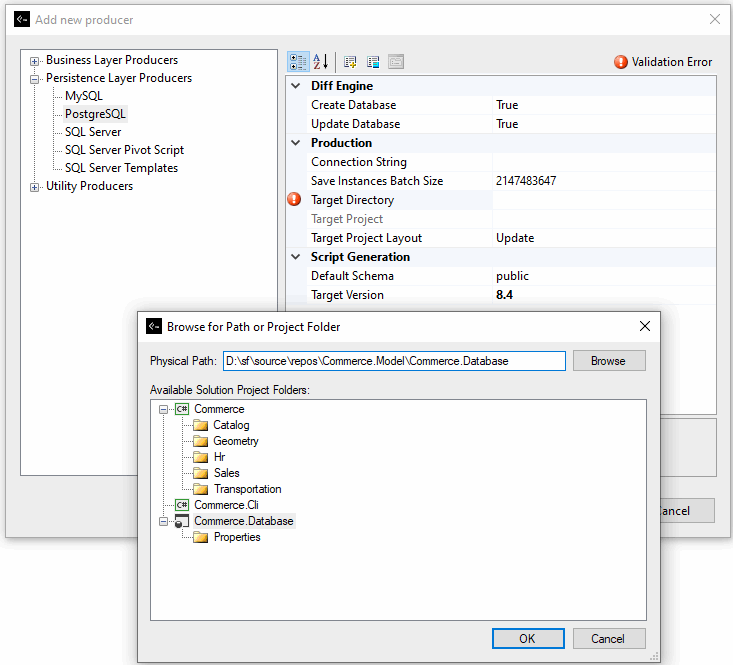Select the Sales folder
The height and width of the screenshot is (665, 733).
pyautogui.click(x=227, y=473)
